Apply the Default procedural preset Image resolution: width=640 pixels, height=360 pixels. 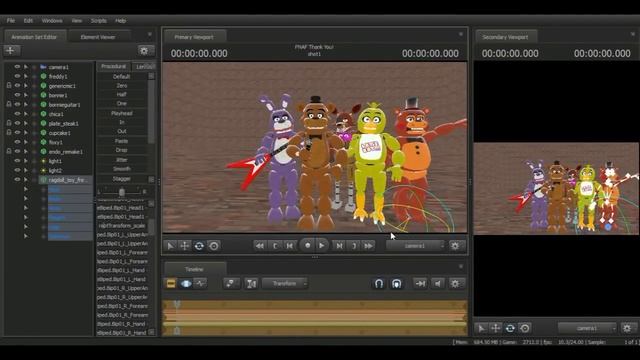pos(122,76)
